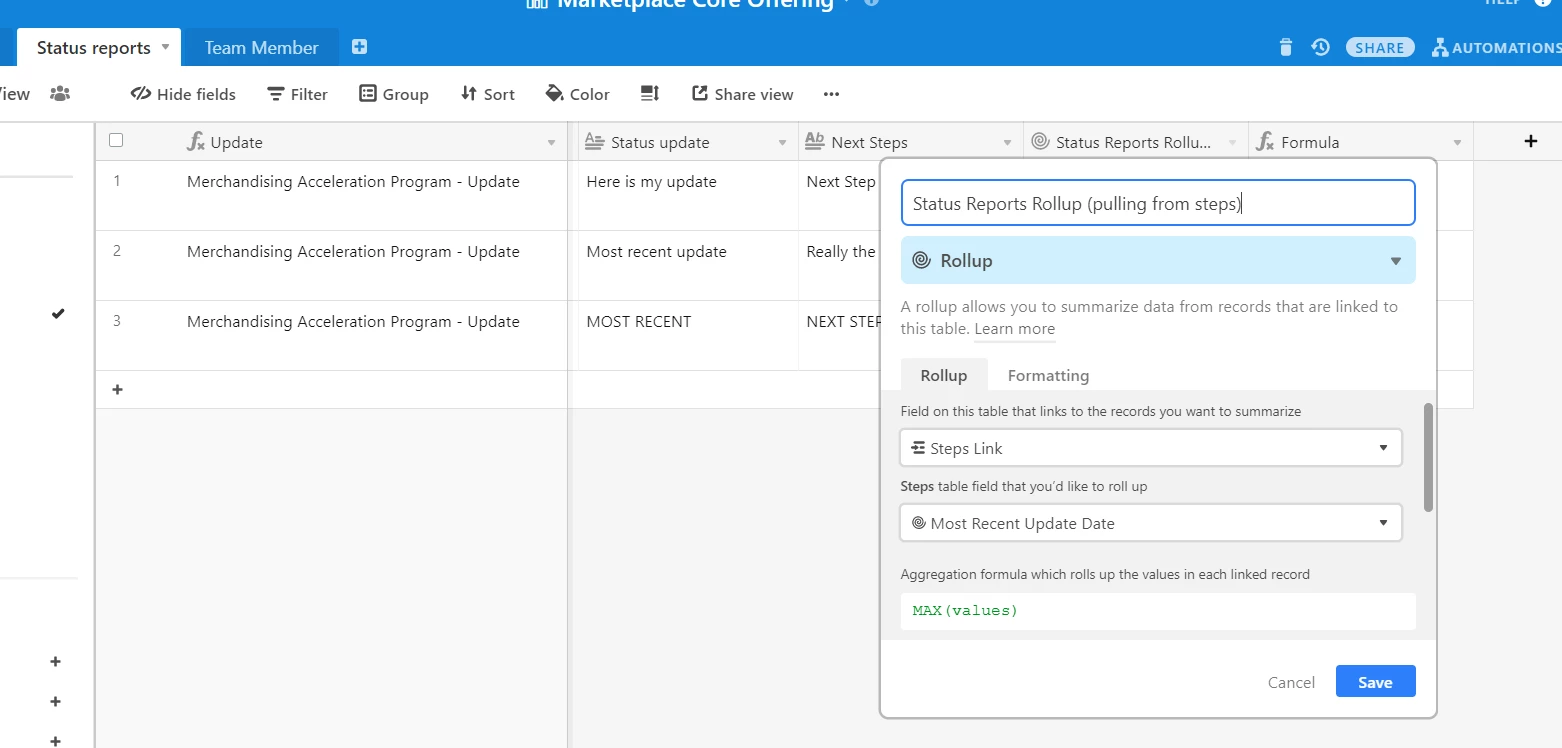
Task: Switch to Team Member tab
Action: pos(261,47)
